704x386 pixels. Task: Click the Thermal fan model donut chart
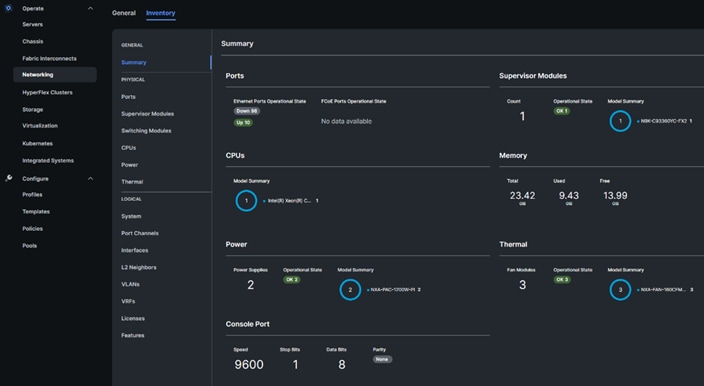click(620, 290)
